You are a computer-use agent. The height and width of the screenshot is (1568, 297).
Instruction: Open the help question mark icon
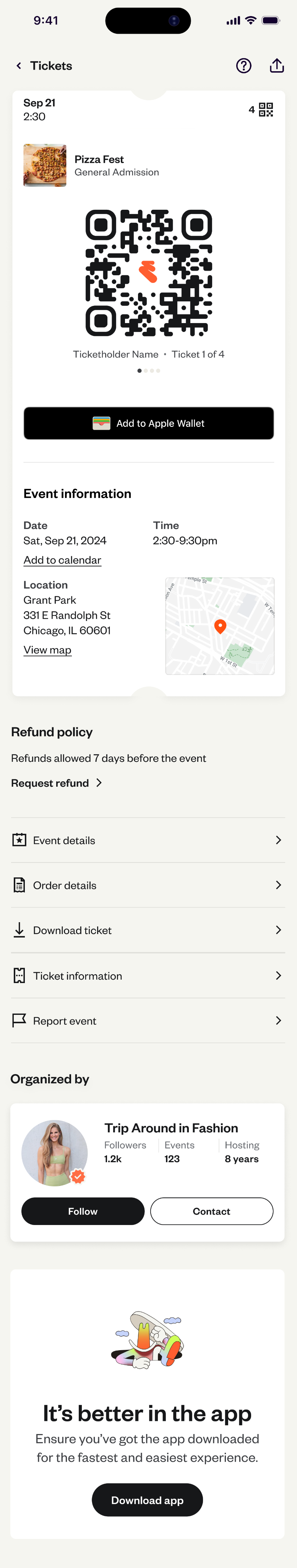(243, 66)
